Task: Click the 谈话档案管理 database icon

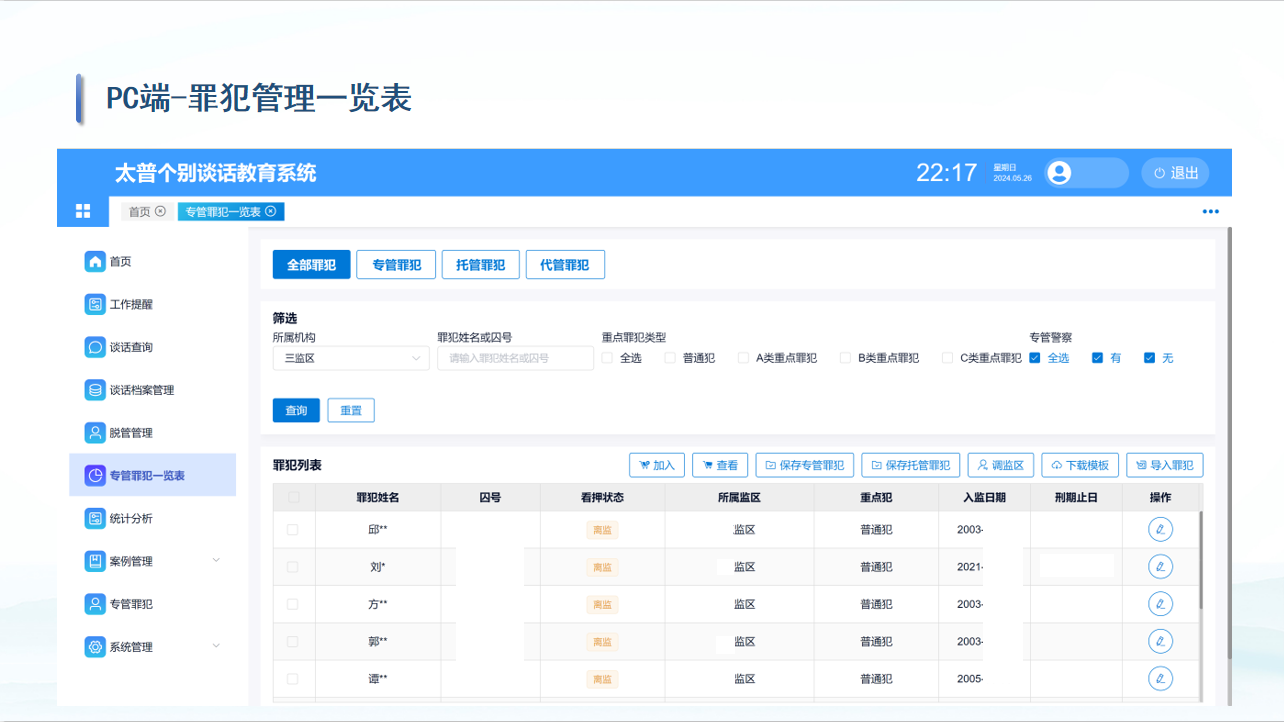Action: pos(95,390)
